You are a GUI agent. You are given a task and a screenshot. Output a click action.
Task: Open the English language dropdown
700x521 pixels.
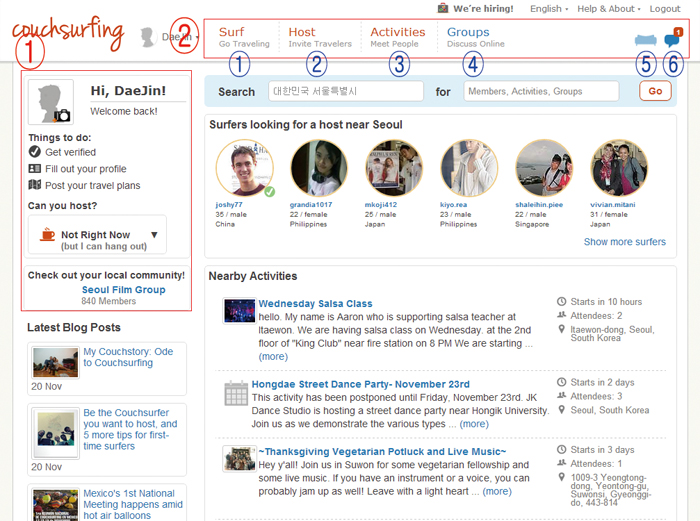[x=549, y=9]
